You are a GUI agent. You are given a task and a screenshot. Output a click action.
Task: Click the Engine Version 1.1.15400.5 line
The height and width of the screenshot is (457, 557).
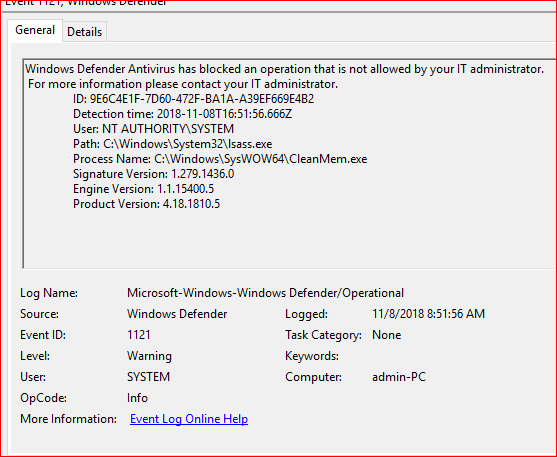coord(144,189)
